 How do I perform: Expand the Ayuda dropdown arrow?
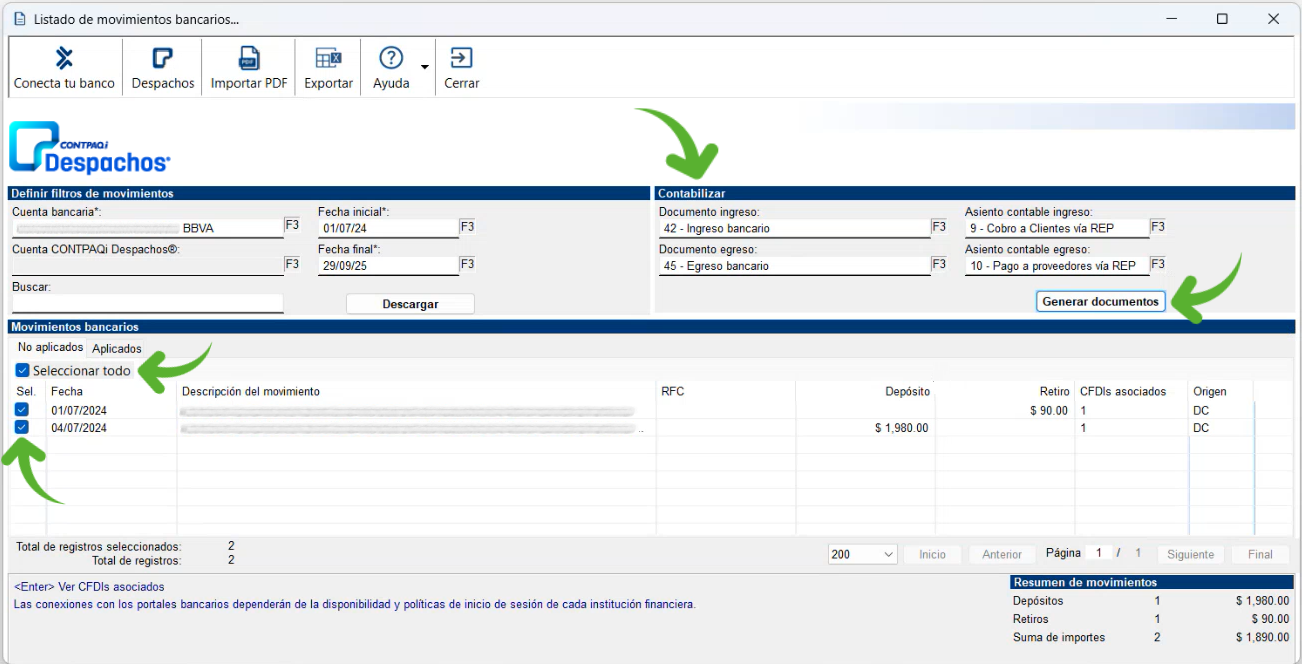pyautogui.click(x=425, y=68)
